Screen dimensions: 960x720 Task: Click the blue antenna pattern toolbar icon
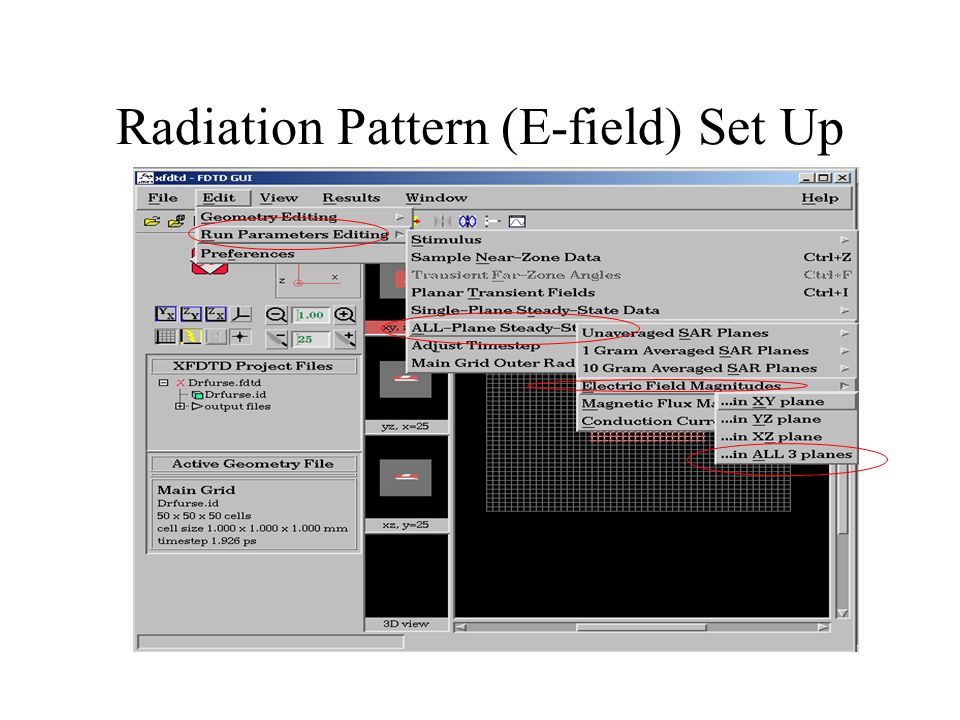pos(468,221)
